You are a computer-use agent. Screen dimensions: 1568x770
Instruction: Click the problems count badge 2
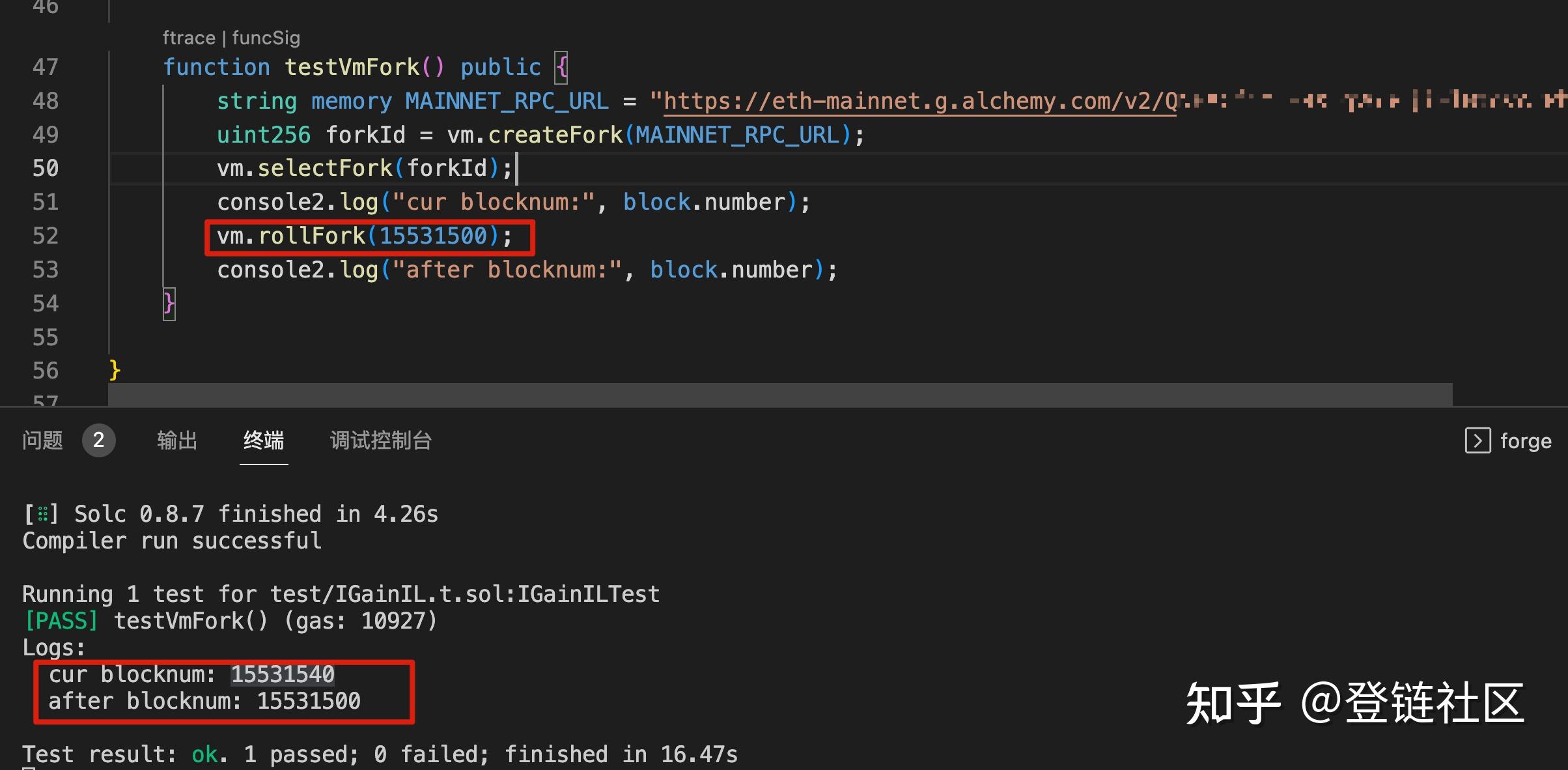point(98,440)
